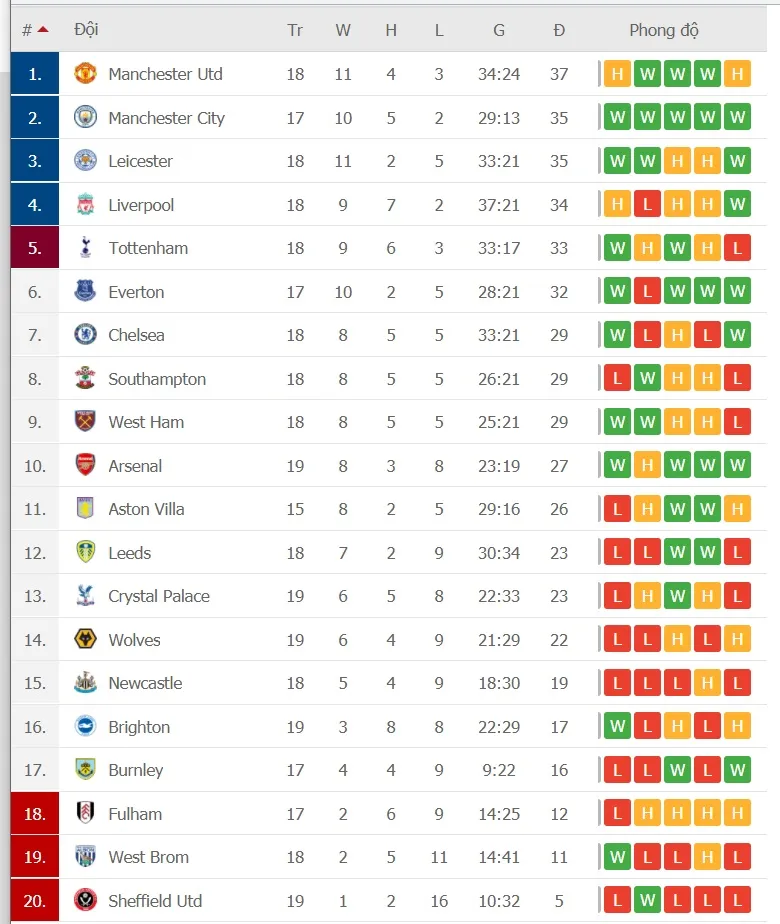
Task: Click the rank 18 red position badge
Action: (x=35, y=814)
